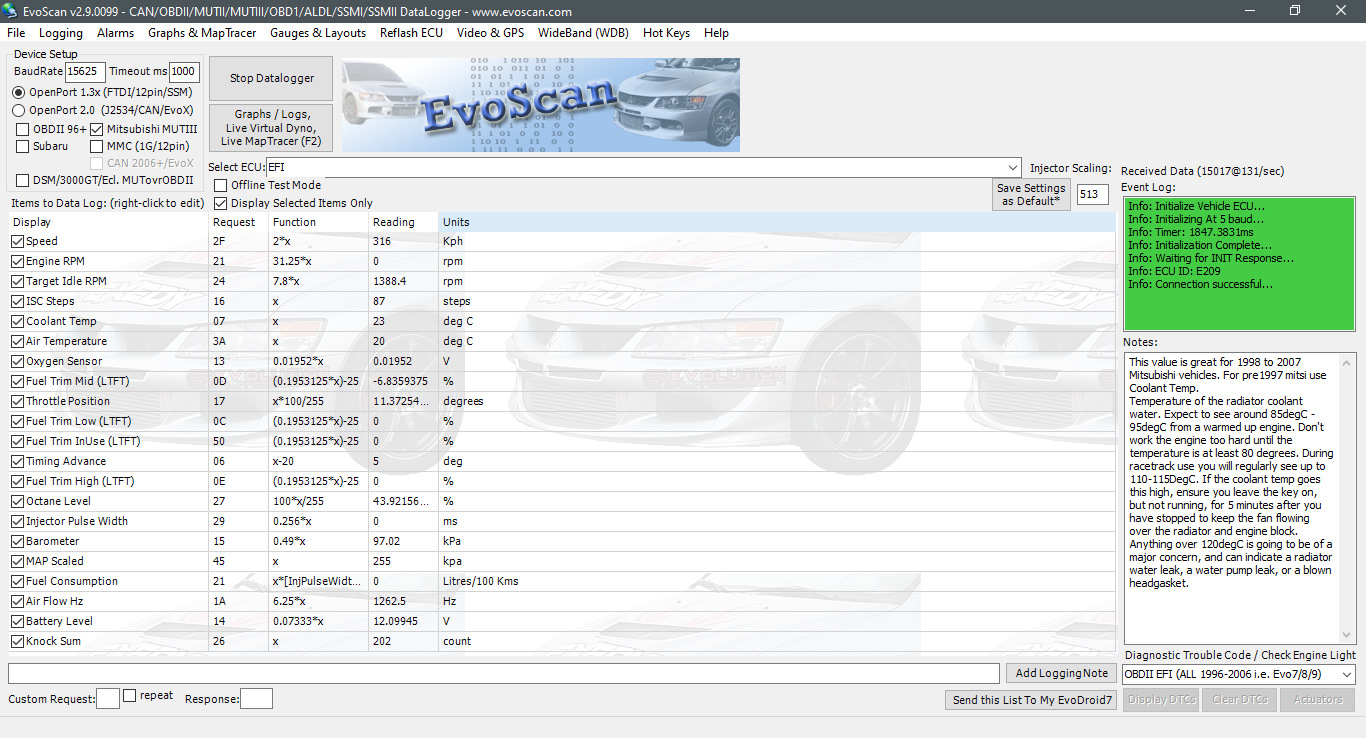Open the Logging menu
The width and height of the screenshot is (1366, 738).
(x=61, y=33)
